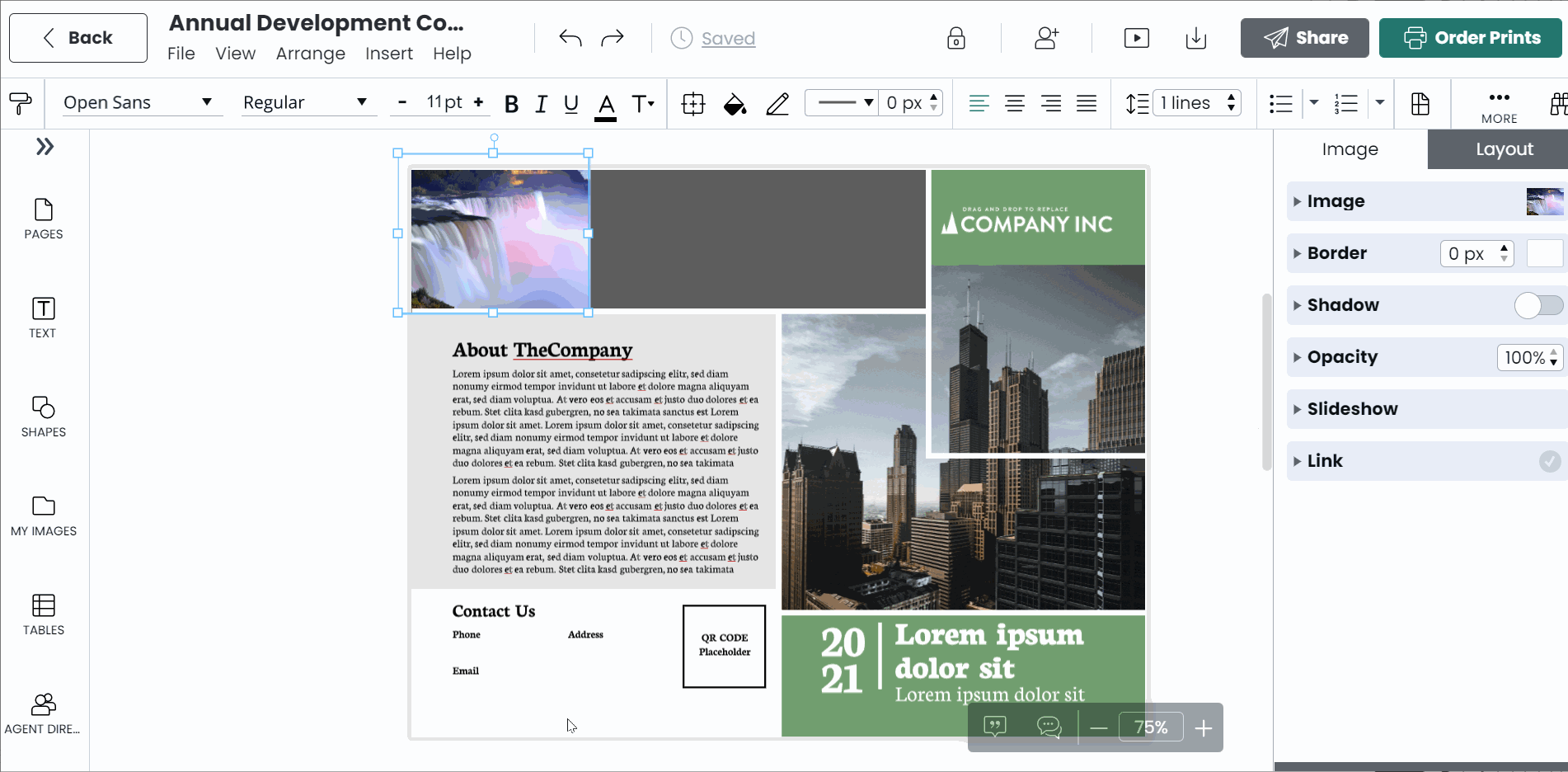This screenshot has width=1568, height=772.
Task: Click the redo arrow icon
Action: [x=613, y=38]
